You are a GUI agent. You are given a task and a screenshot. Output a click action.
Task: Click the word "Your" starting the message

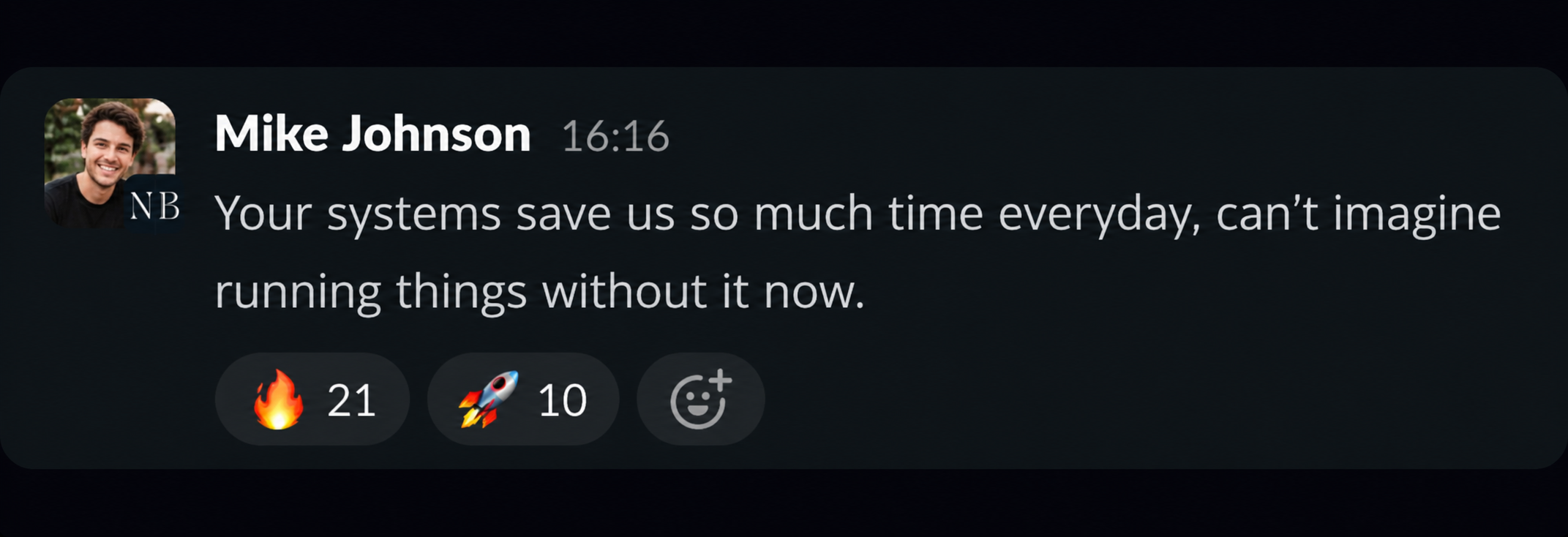[263, 215]
